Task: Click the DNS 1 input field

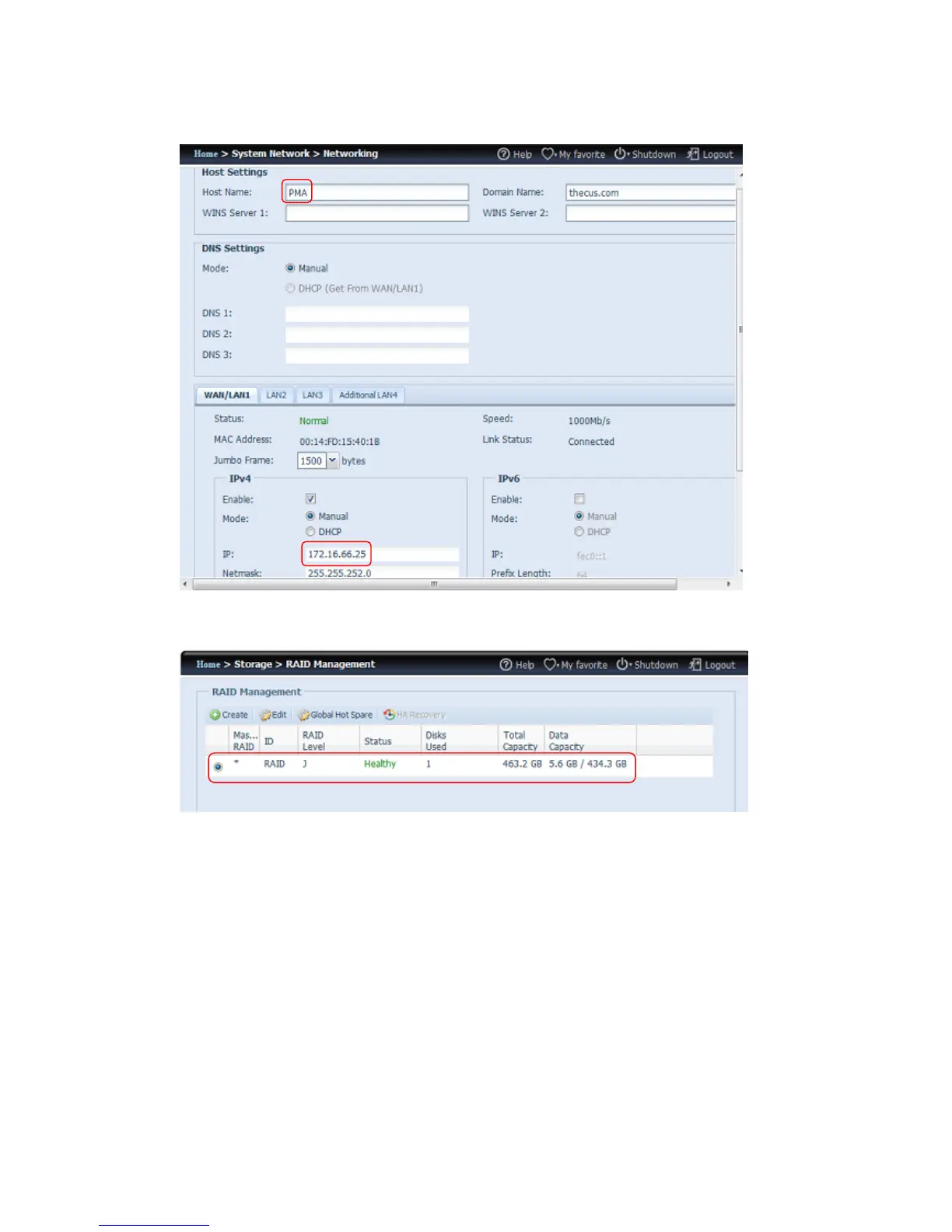Action: coord(377,313)
